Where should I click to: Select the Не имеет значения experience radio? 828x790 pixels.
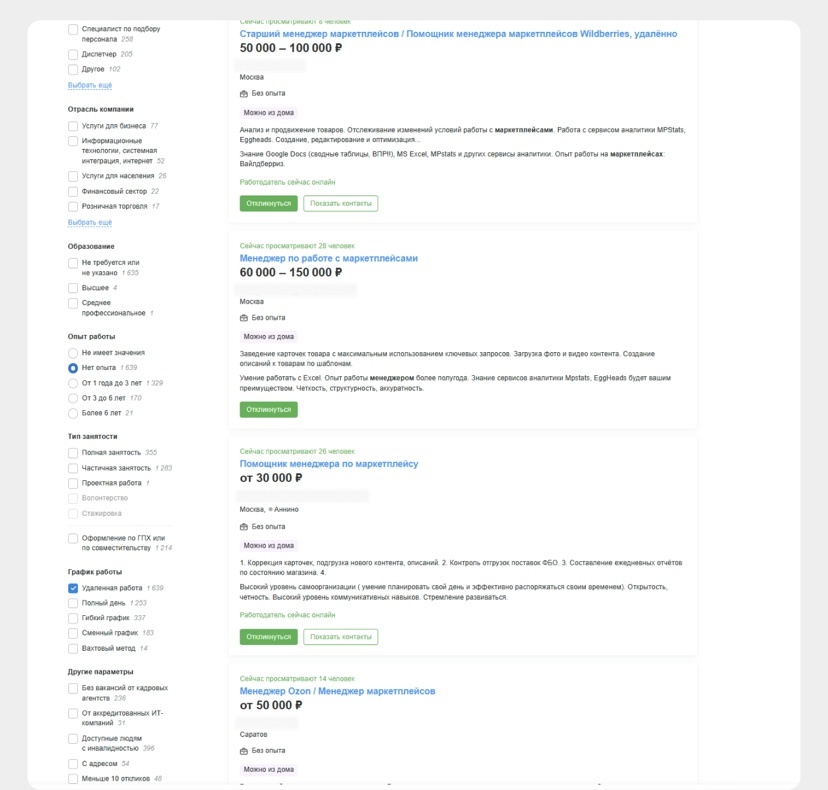pyautogui.click(x=73, y=353)
